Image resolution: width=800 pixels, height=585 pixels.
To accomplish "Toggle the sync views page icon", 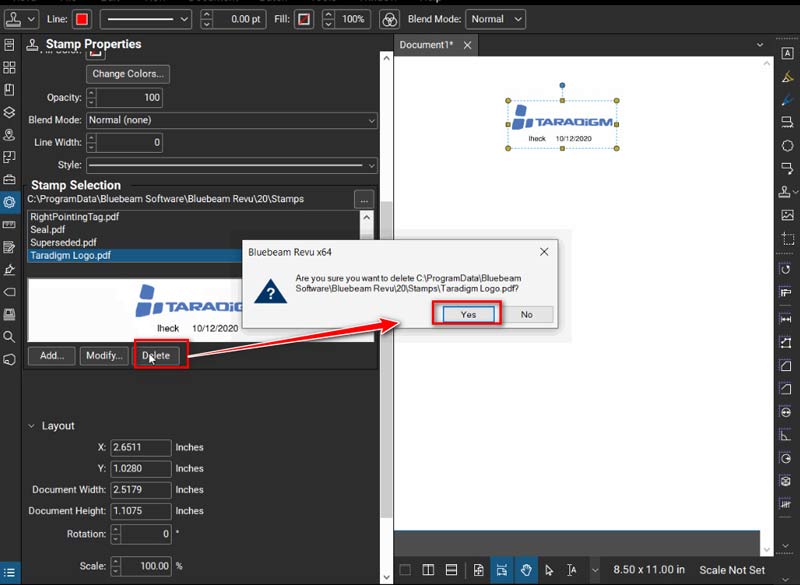I will pyautogui.click(x=479, y=570).
